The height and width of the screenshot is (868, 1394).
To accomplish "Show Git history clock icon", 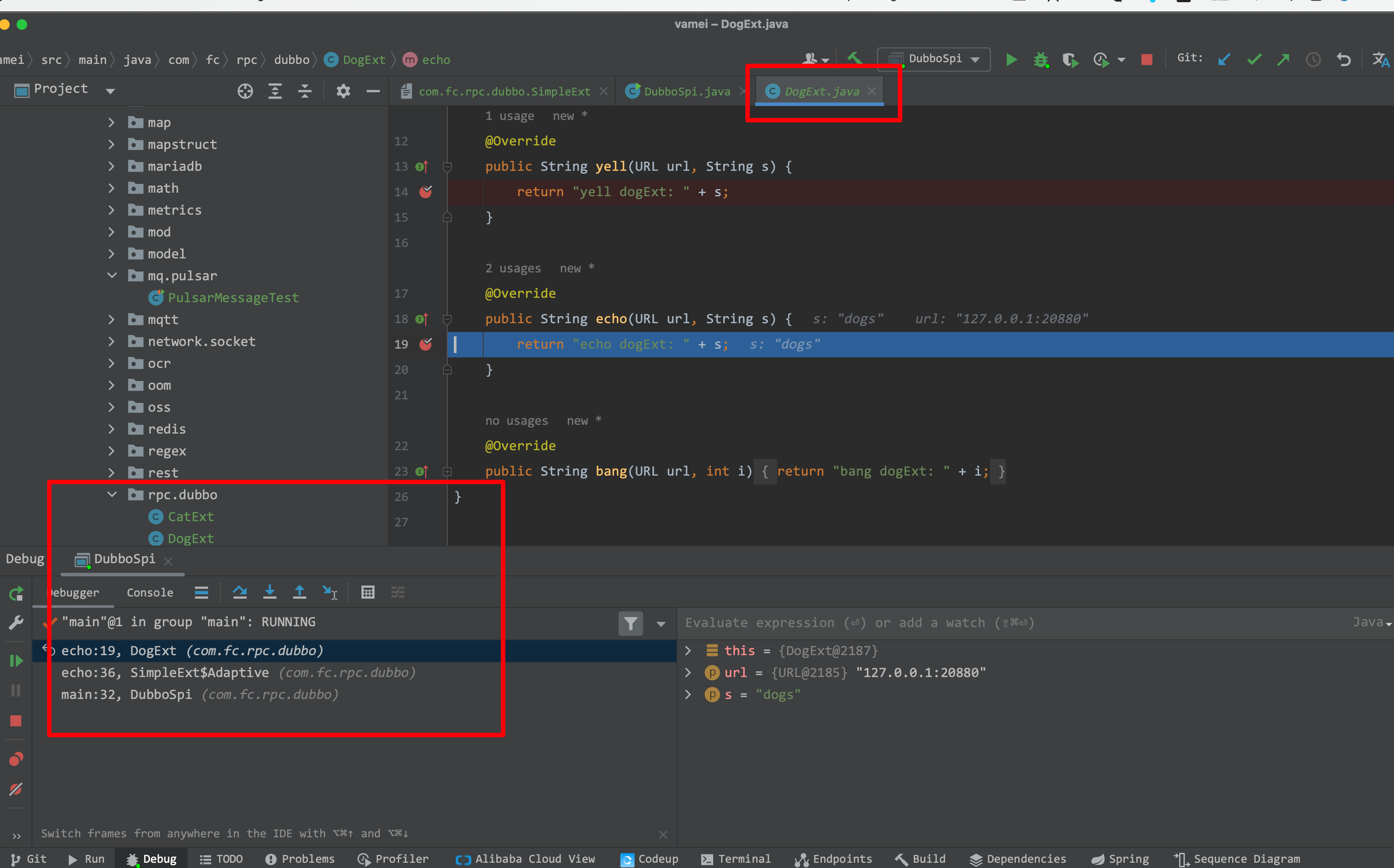I will (1313, 60).
